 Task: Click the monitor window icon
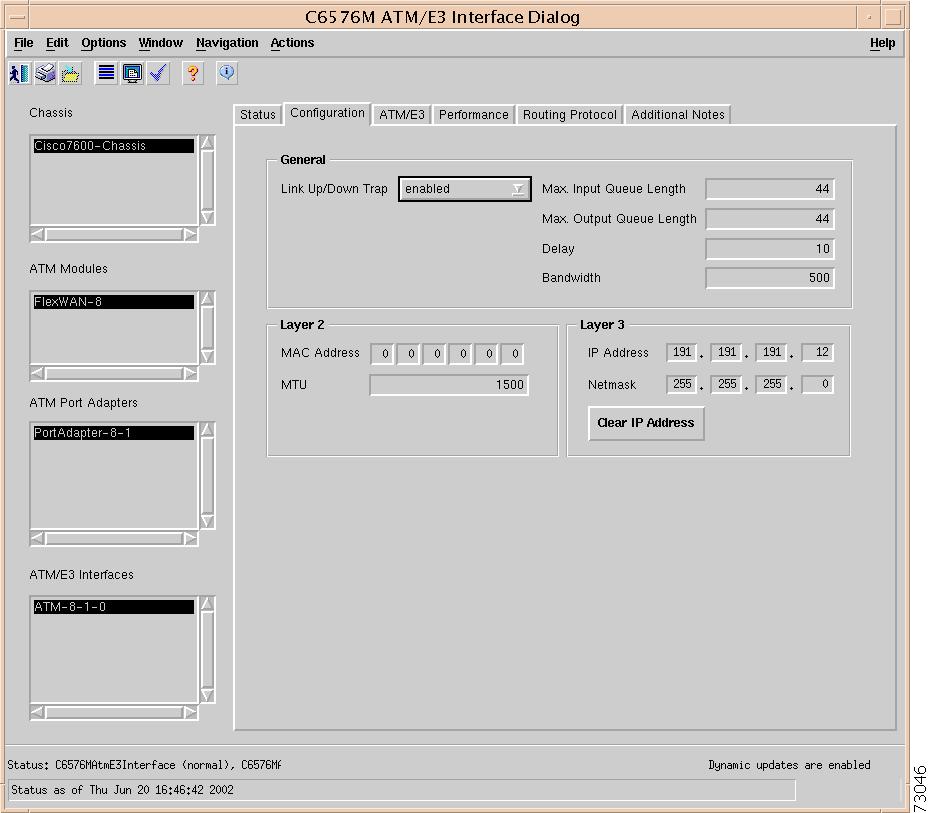132,74
